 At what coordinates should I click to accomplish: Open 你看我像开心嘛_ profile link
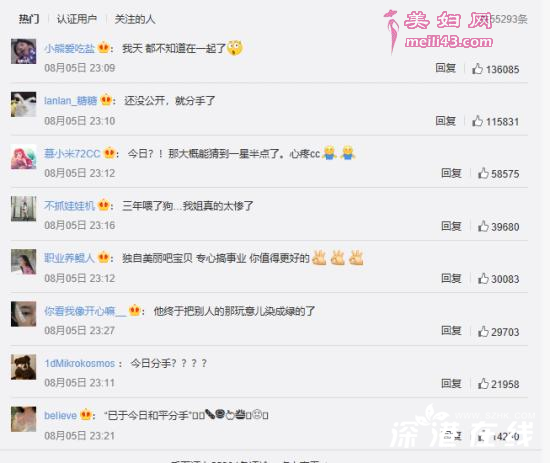tap(85, 311)
